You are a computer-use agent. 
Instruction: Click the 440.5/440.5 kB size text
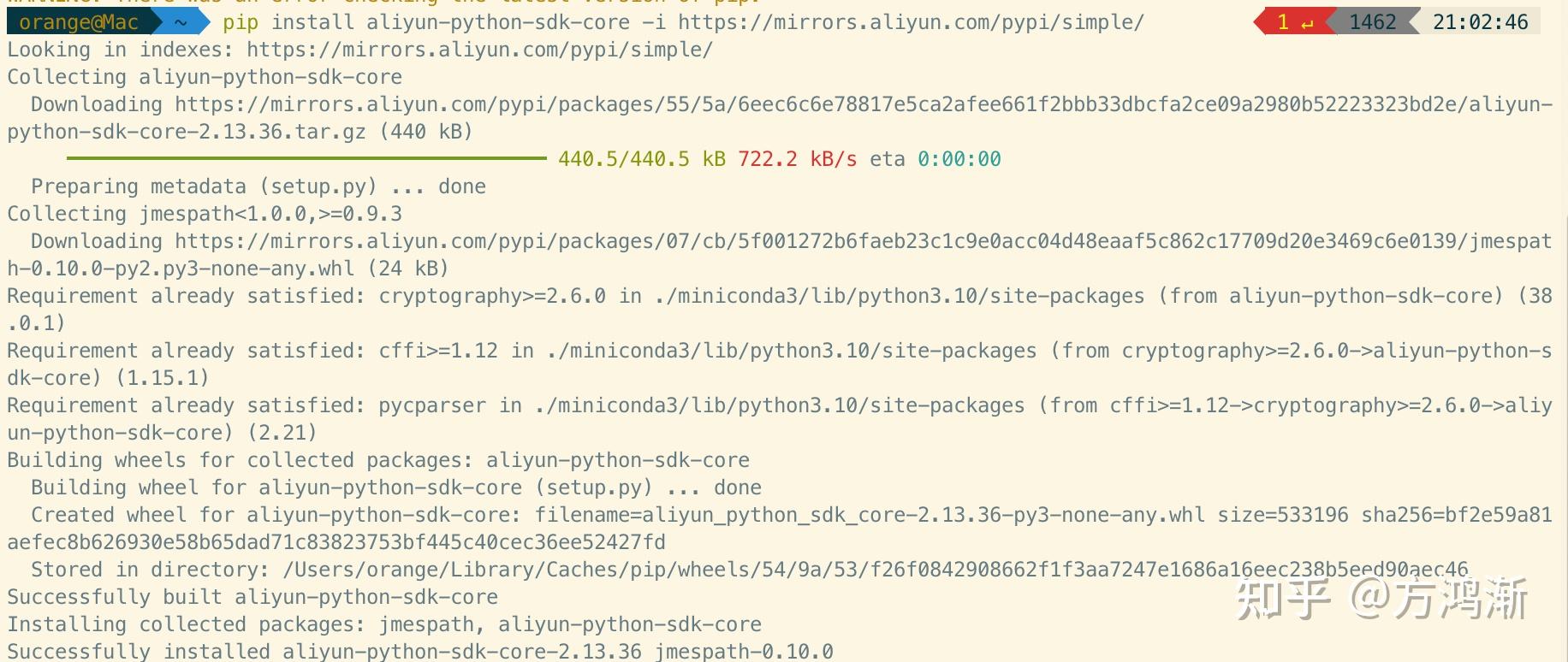click(642, 159)
